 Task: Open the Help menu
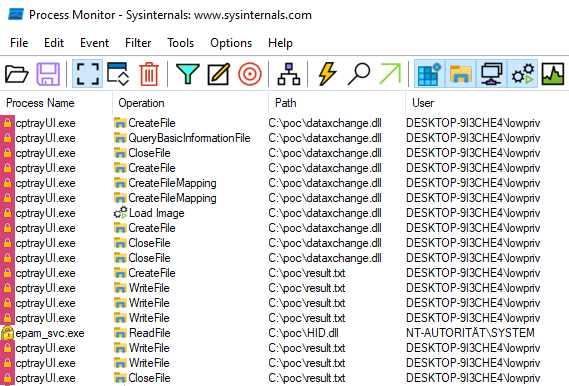(280, 43)
